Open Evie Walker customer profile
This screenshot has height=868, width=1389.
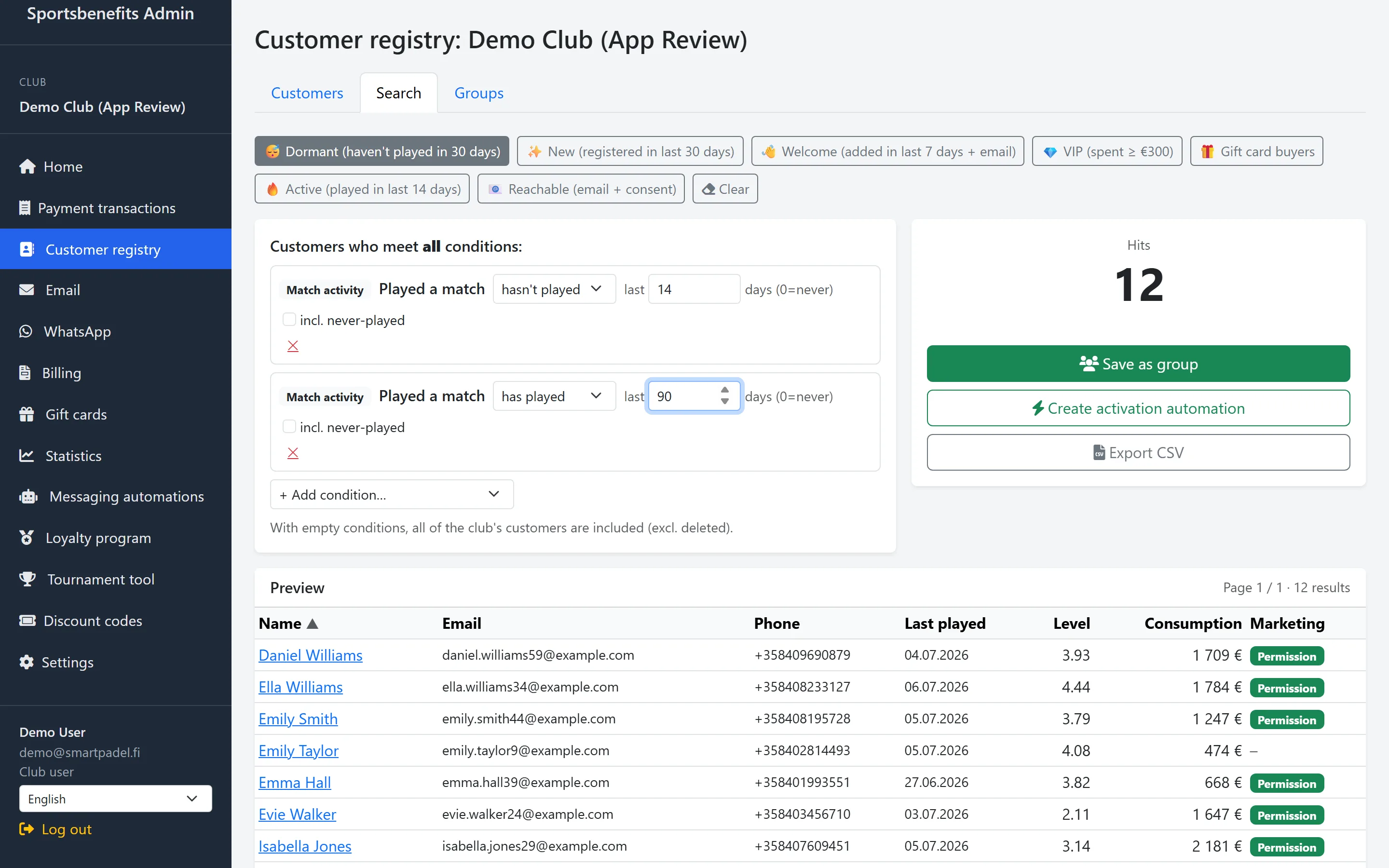(x=297, y=814)
